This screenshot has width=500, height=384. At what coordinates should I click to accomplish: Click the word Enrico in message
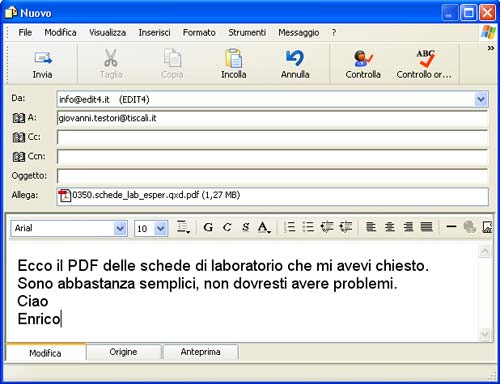pos(39,319)
